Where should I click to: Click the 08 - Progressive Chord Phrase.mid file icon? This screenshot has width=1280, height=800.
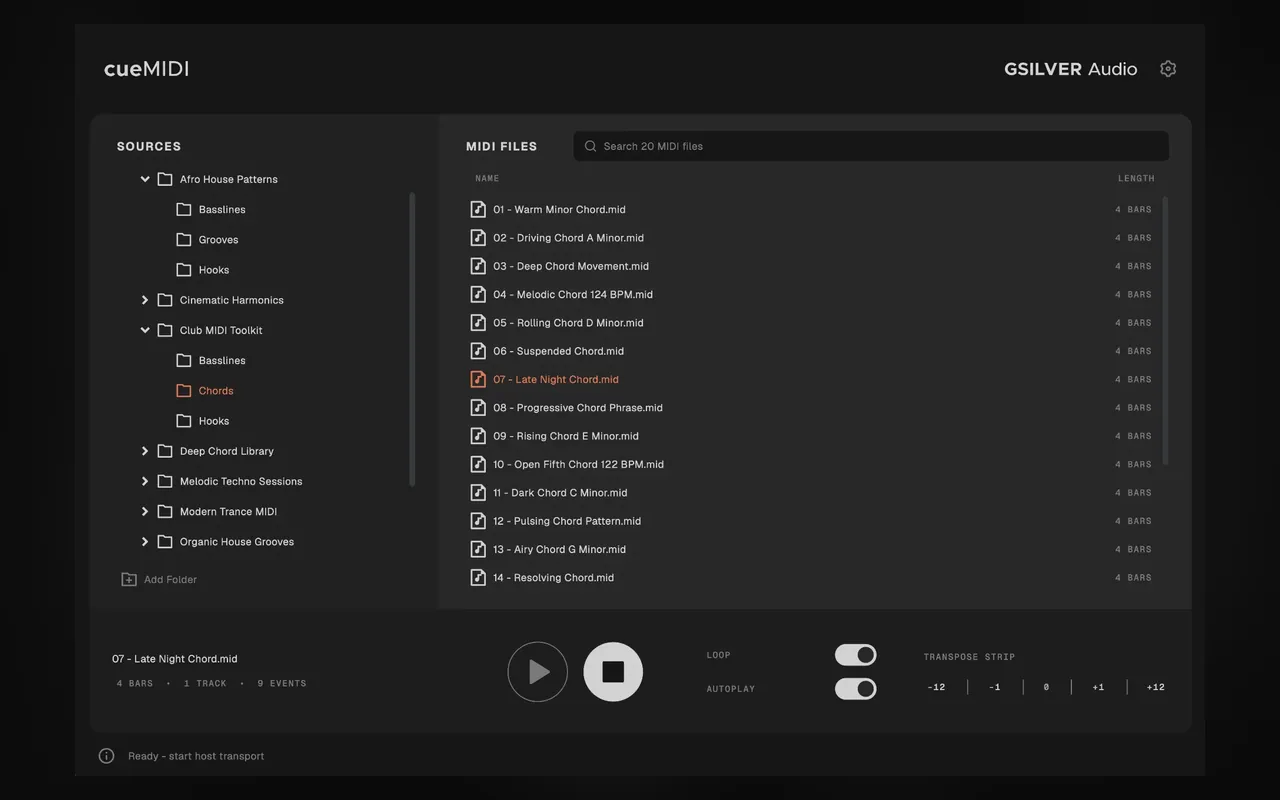(478, 408)
